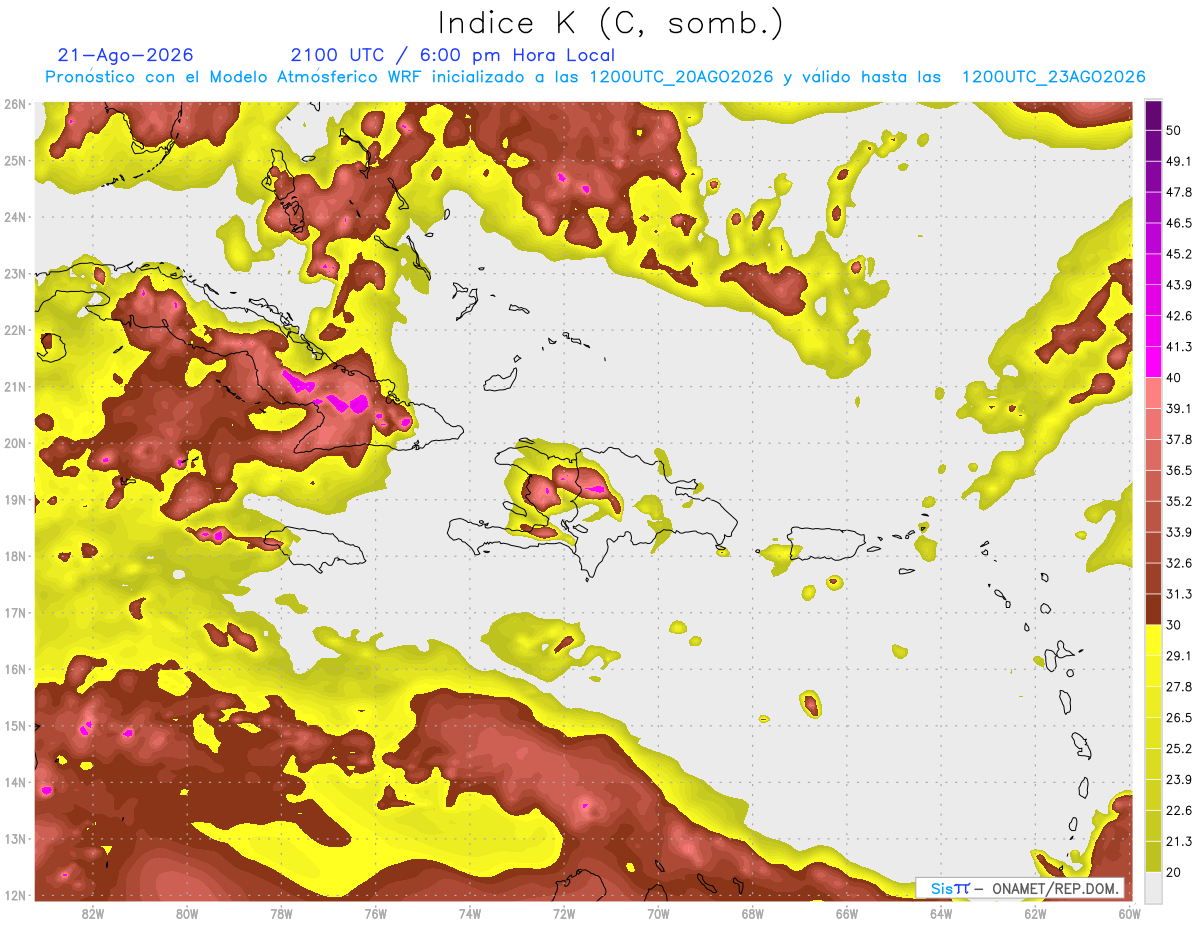
Task: Click the "29.1" color scale value
Action: [1179, 656]
